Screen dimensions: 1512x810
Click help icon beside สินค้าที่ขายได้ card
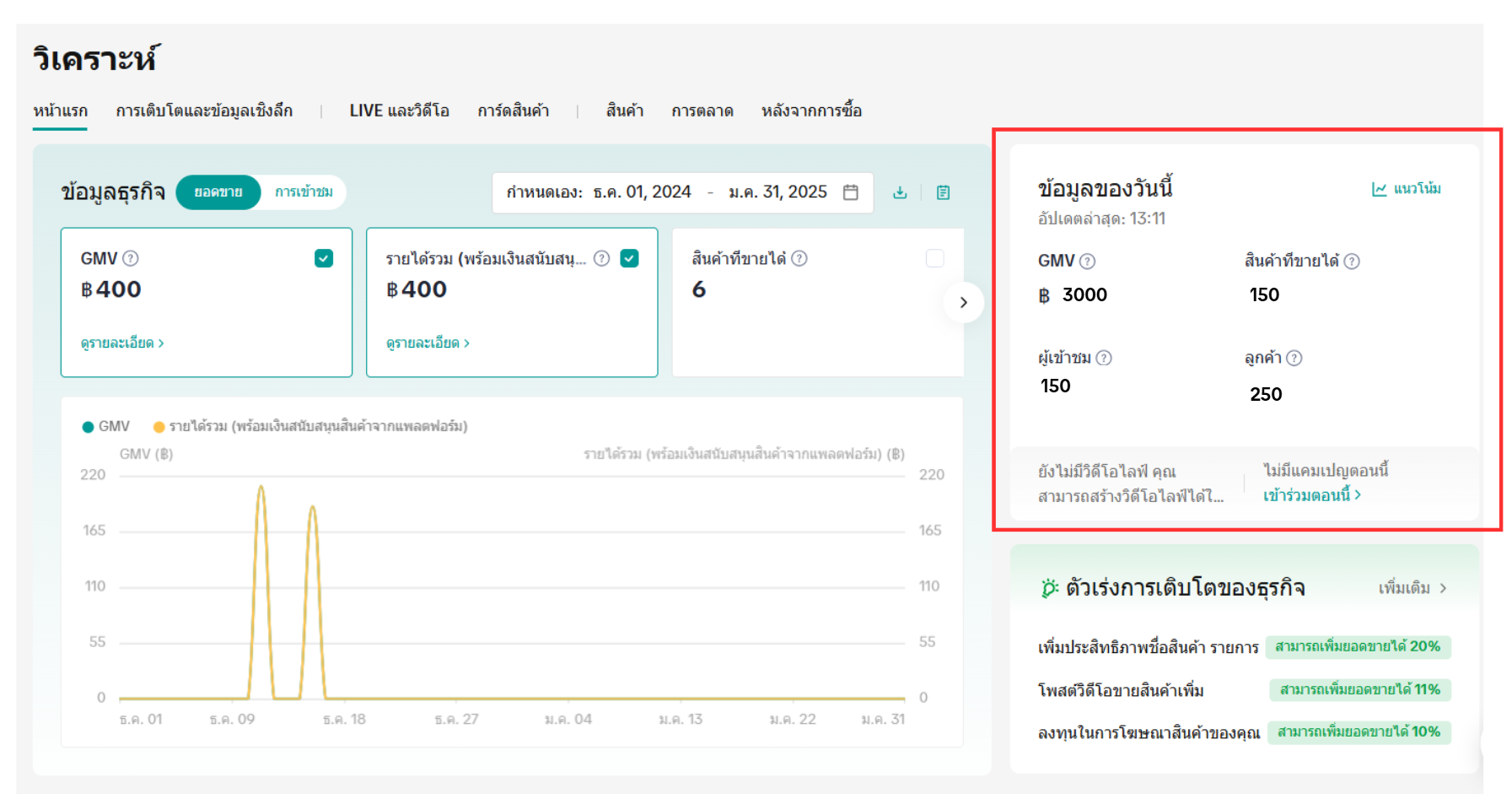click(799, 258)
